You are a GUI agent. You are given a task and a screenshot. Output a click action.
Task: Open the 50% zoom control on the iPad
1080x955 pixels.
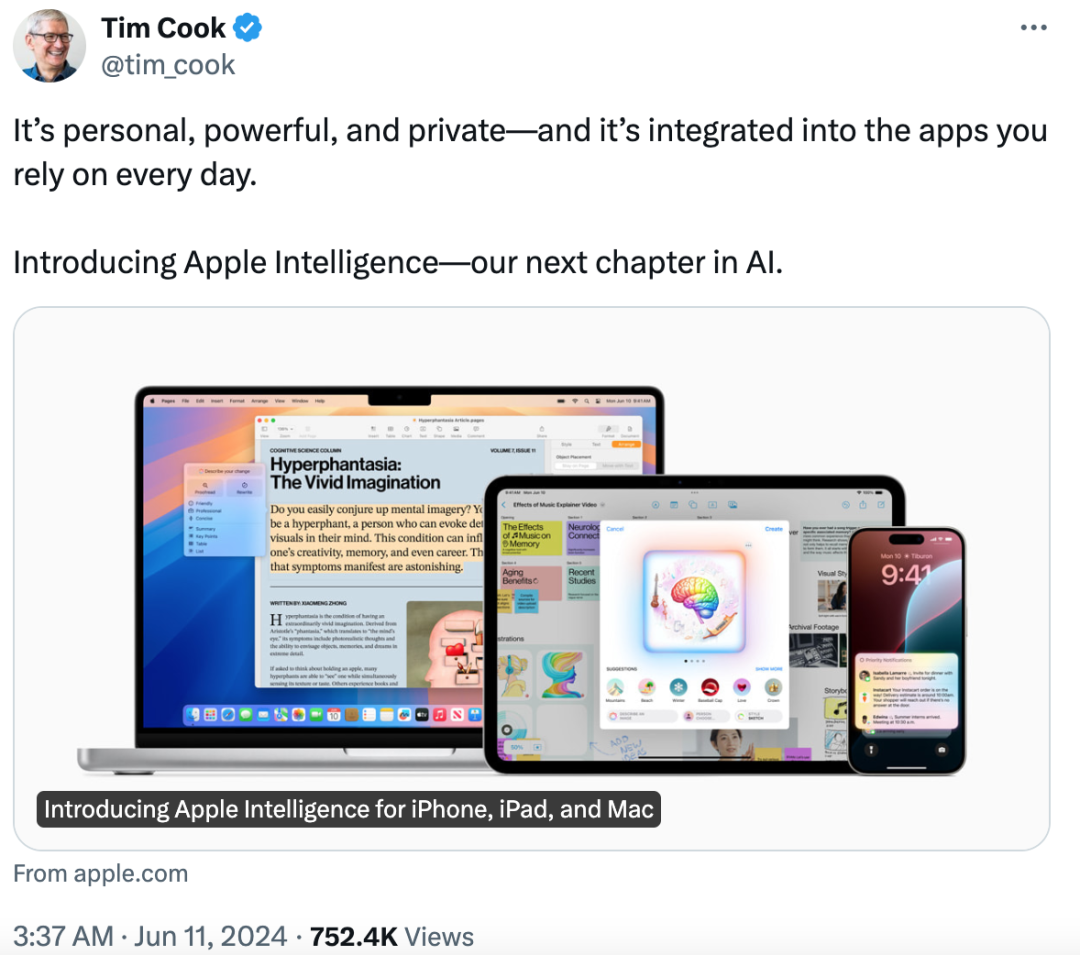coord(517,746)
